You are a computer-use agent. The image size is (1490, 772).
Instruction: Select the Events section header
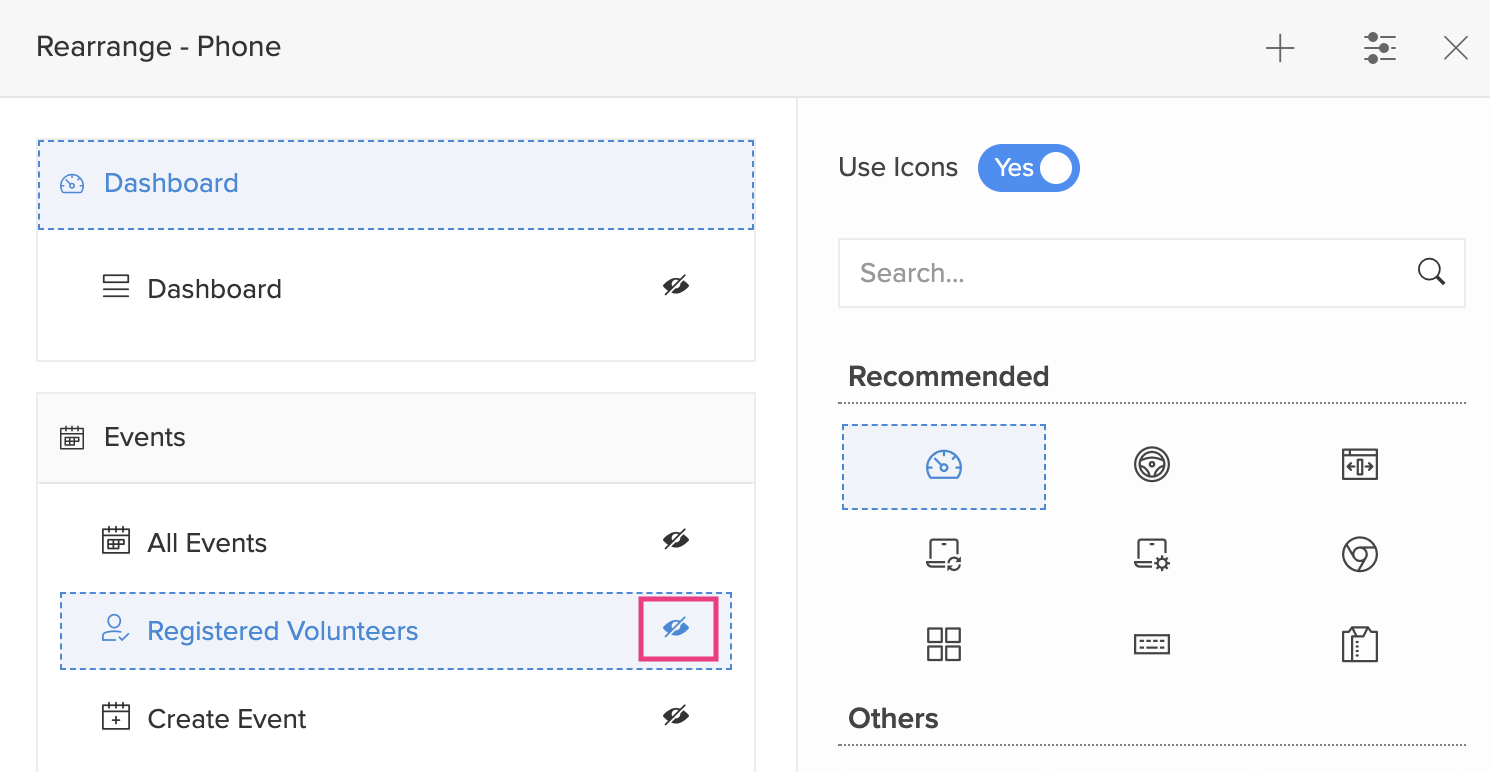[x=396, y=438]
